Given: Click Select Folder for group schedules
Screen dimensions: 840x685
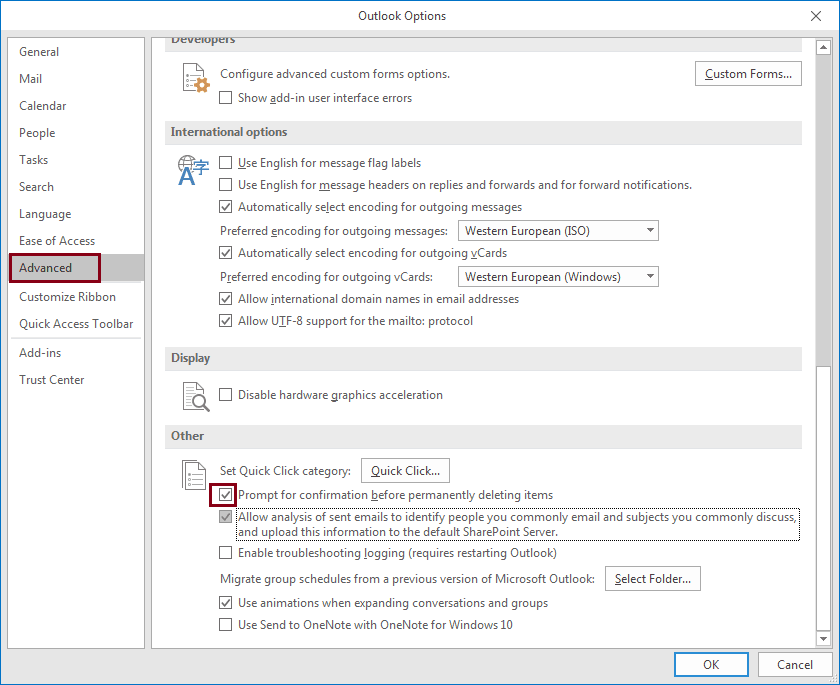Looking at the screenshot, I should (652, 579).
